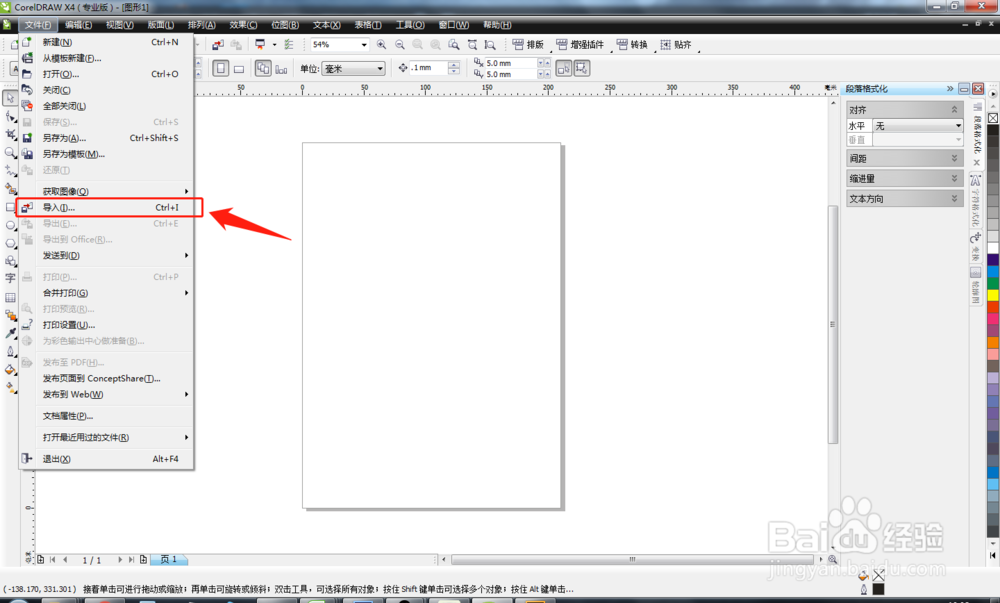The image size is (1000, 603).
Task: Increase the nudge offset stepper
Action: [453, 64]
